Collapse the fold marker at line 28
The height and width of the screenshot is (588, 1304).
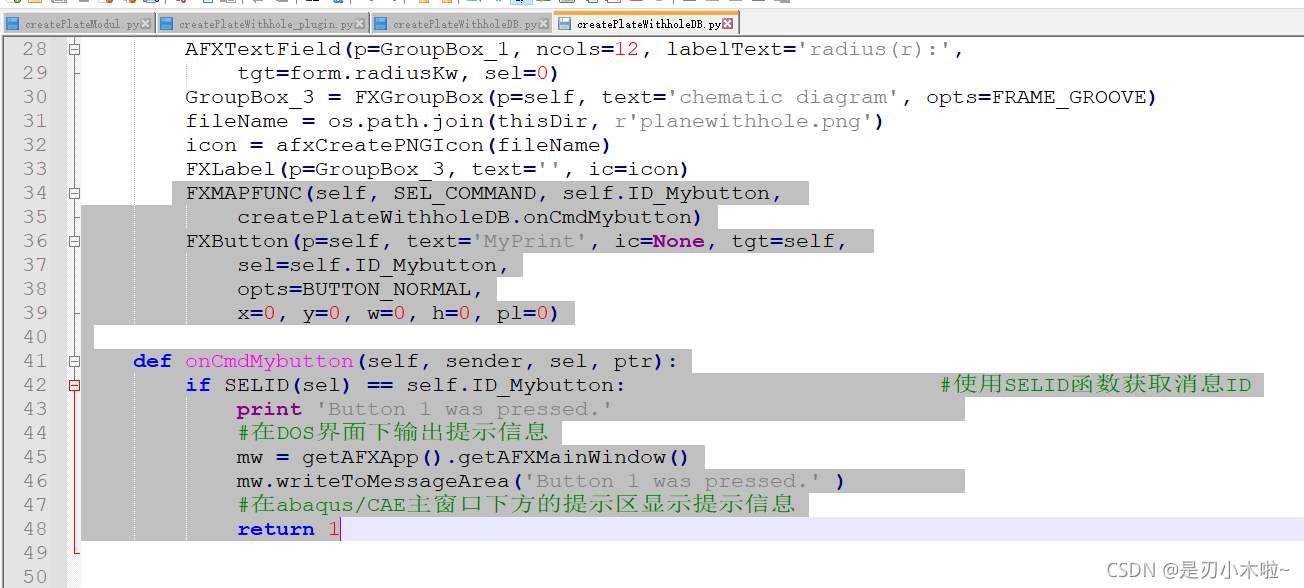(x=74, y=49)
